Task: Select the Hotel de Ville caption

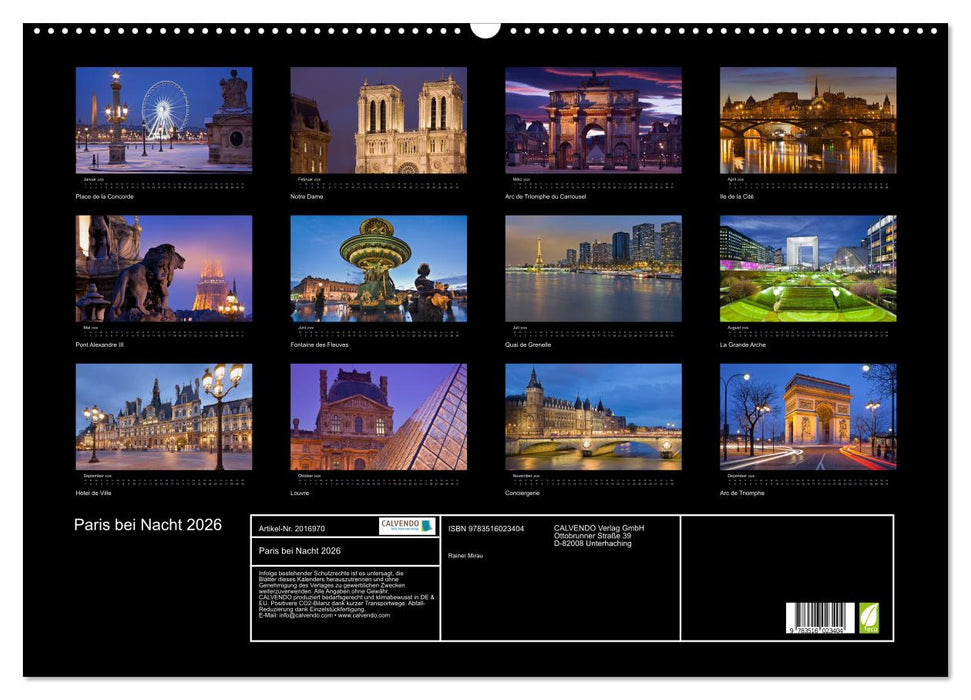Action: (x=95, y=492)
